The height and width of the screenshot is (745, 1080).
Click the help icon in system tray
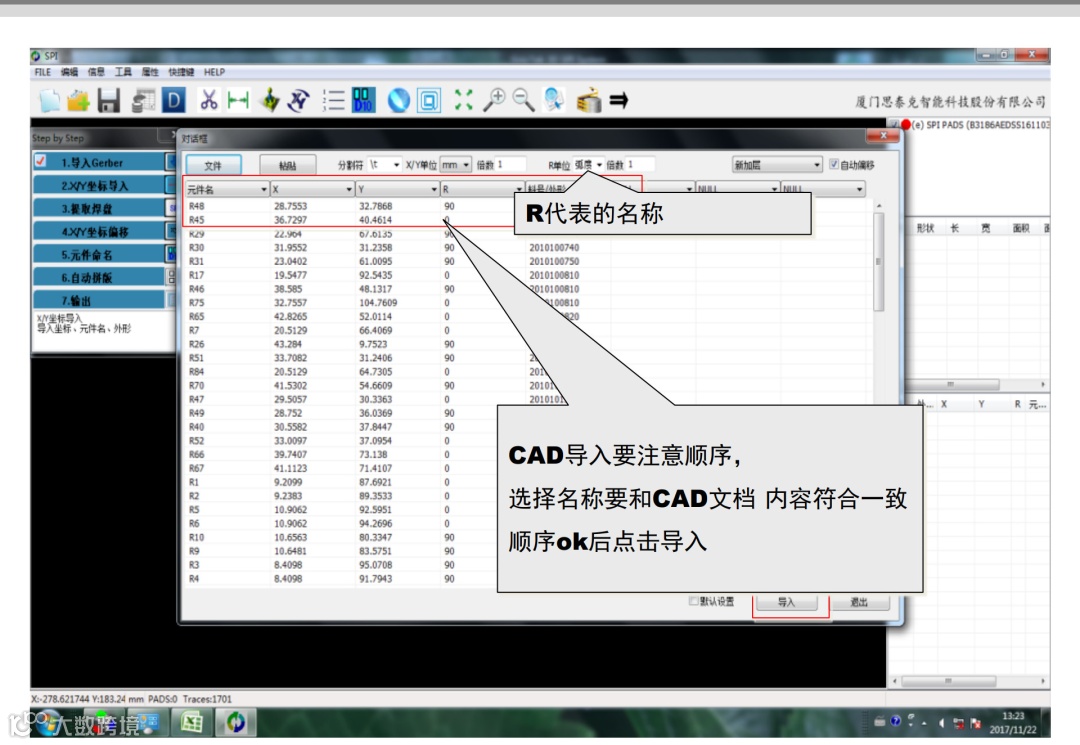[x=895, y=721]
